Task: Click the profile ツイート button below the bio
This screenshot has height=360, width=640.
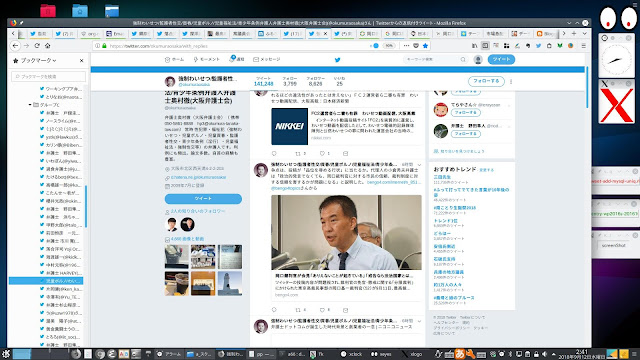Action: coord(203,198)
